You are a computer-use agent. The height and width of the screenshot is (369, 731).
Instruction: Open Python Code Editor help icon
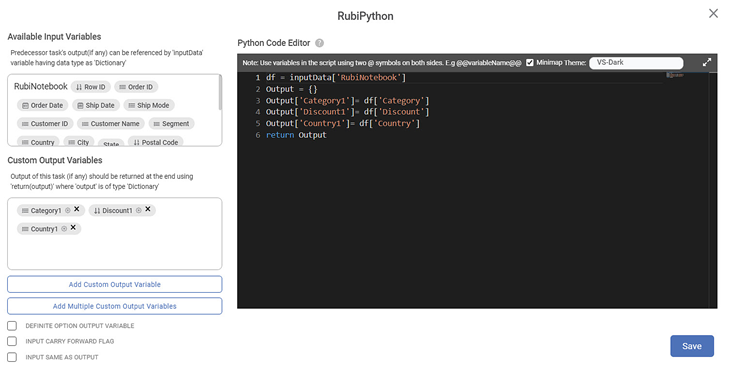(x=319, y=43)
